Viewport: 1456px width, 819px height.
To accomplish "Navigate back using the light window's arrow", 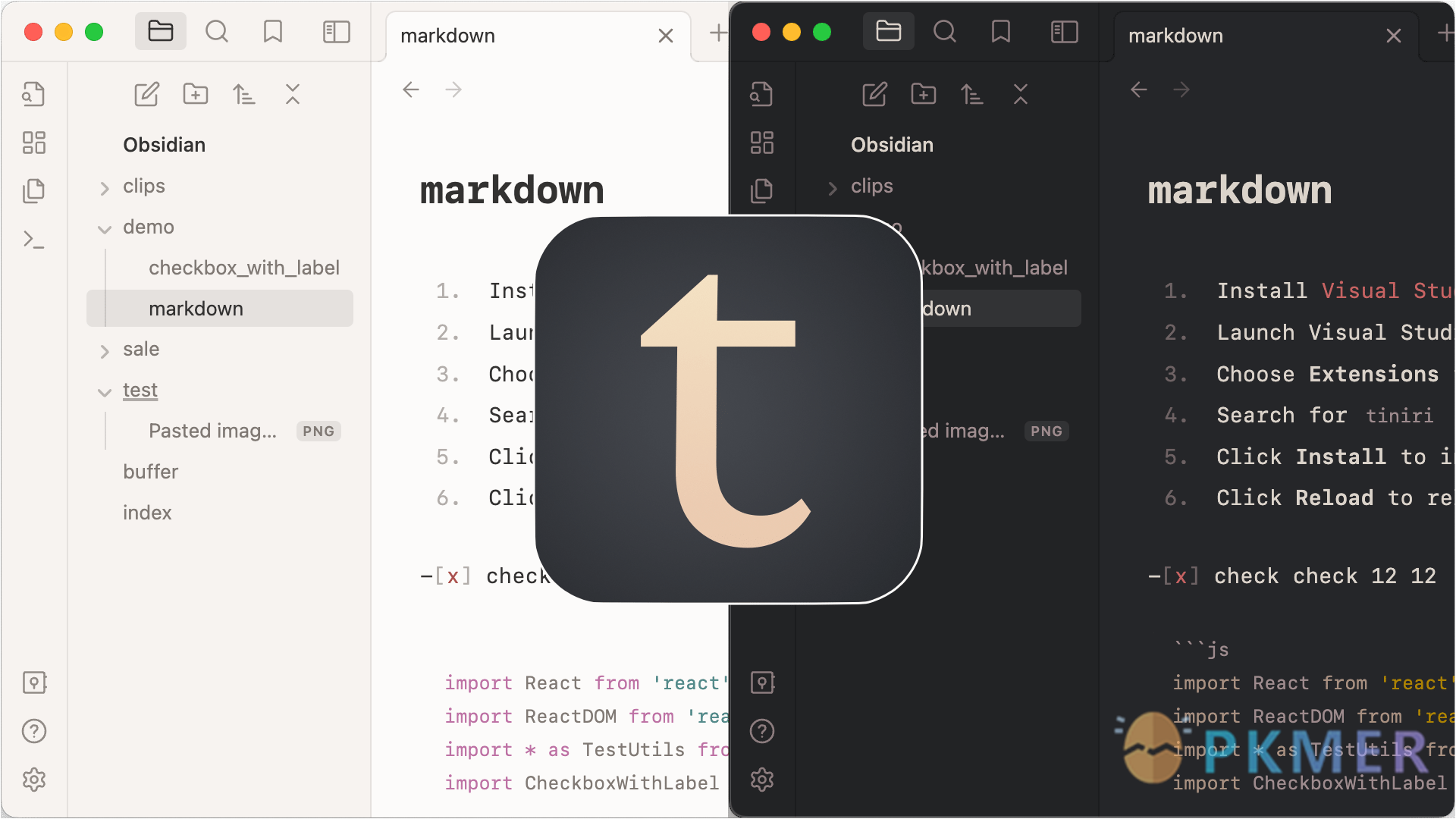I will click(411, 90).
